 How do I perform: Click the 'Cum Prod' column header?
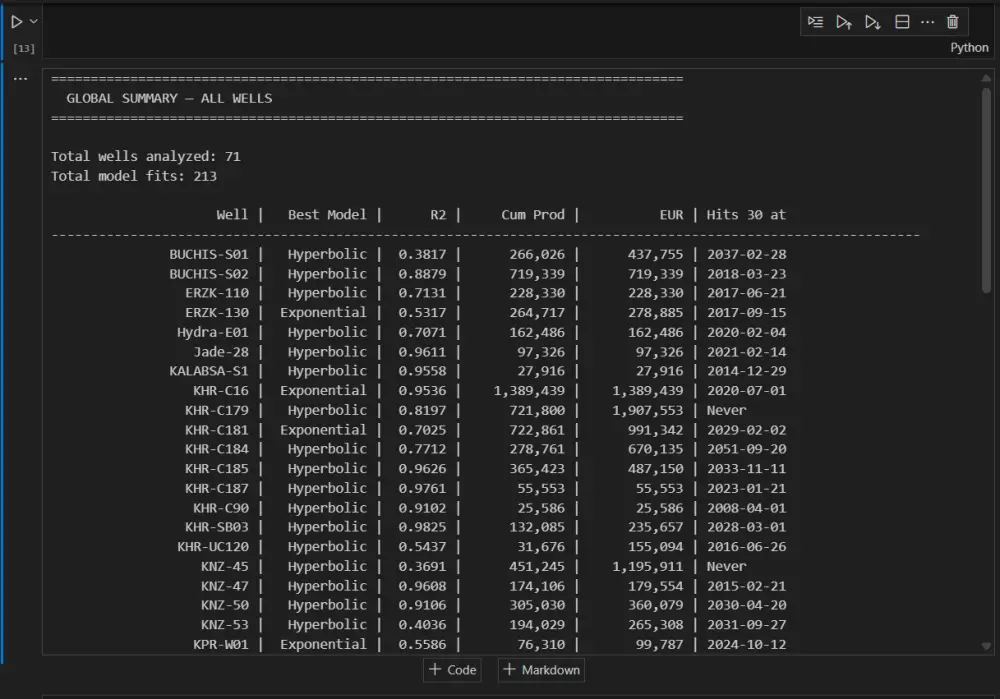[533, 215]
